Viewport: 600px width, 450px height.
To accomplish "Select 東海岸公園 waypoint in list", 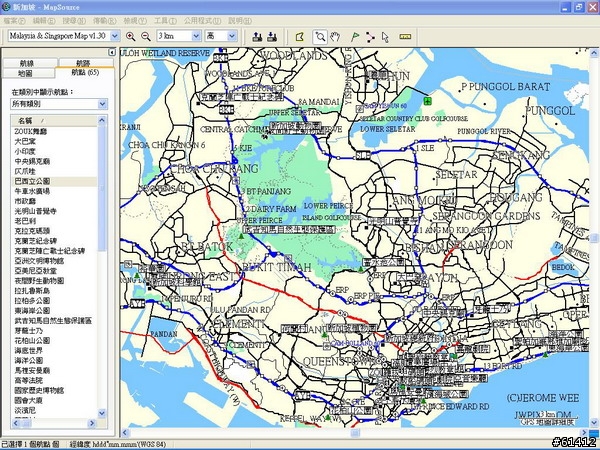I will coord(32,311).
